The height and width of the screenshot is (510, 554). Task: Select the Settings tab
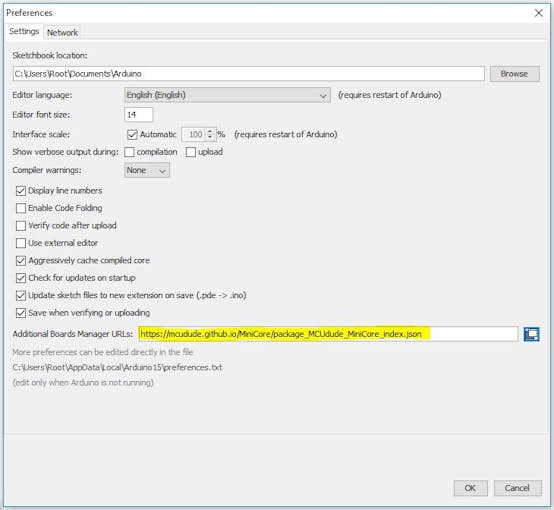coord(24,31)
